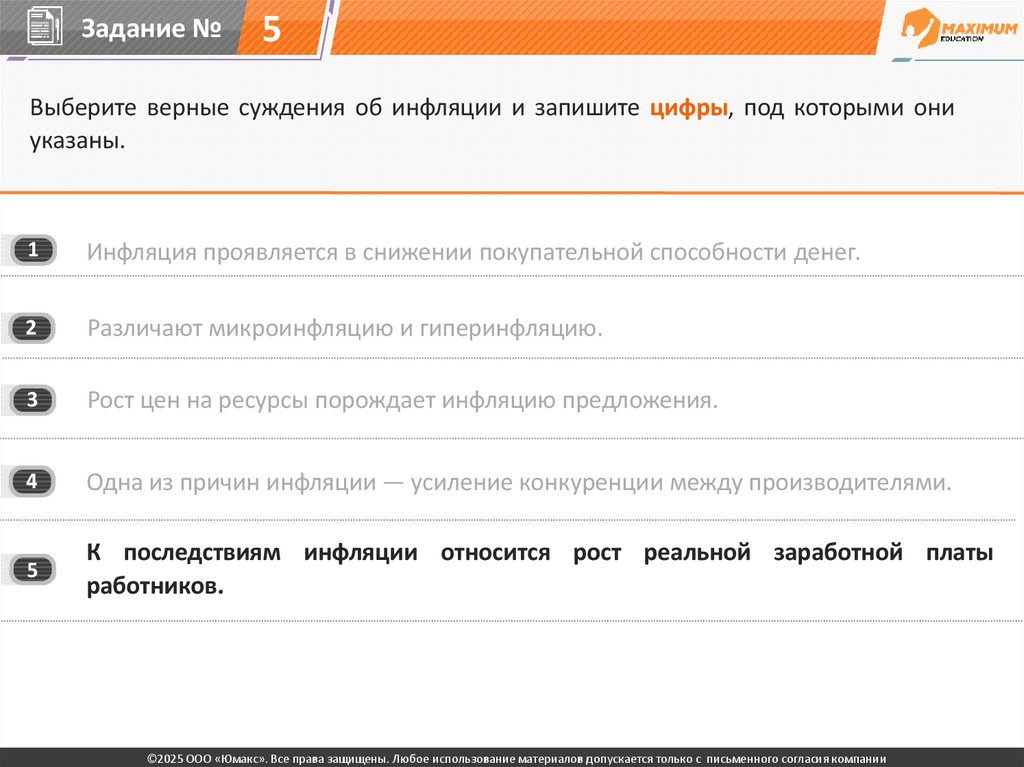
Task: Select answer badge number 2
Action: (x=31, y=327)
